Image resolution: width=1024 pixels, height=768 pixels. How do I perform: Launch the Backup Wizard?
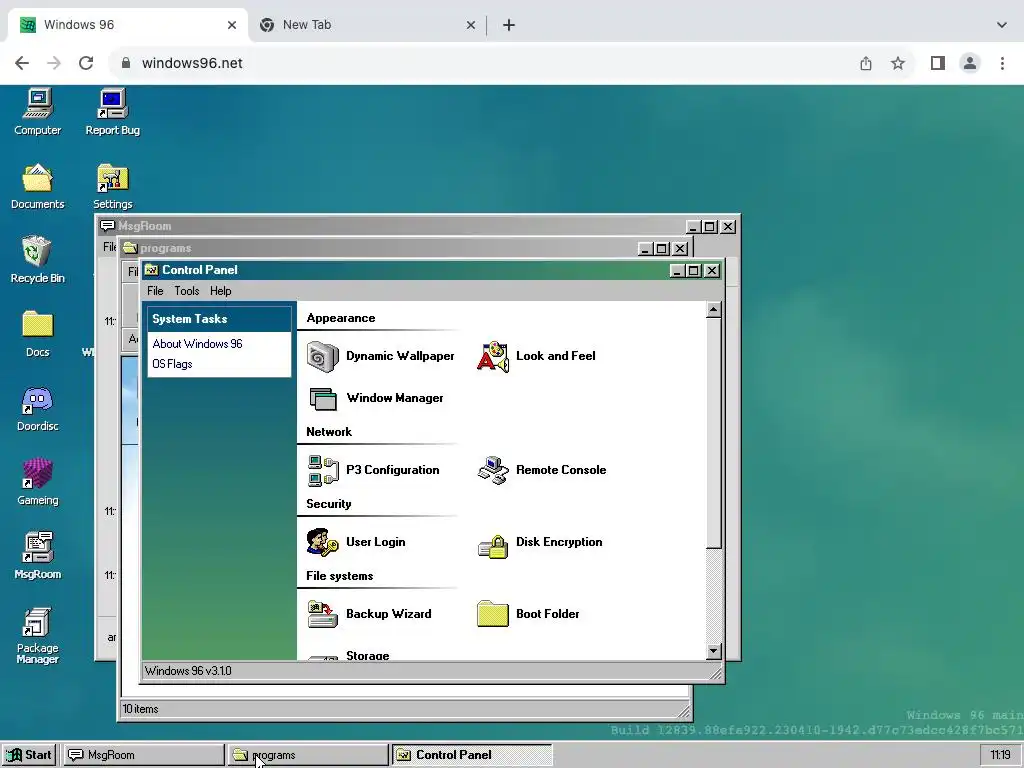pos(370,614)
